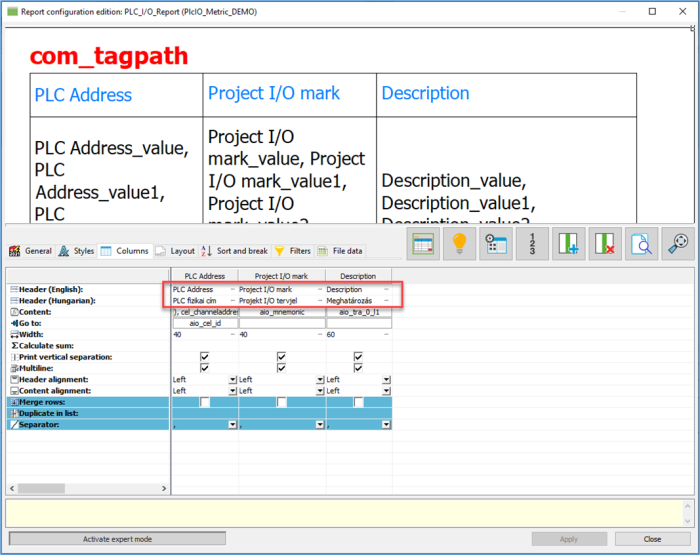Image resolution: width=700 pixels, height=555 pixels.
Task: Click the report table template icon
Action: pos(423,244)
